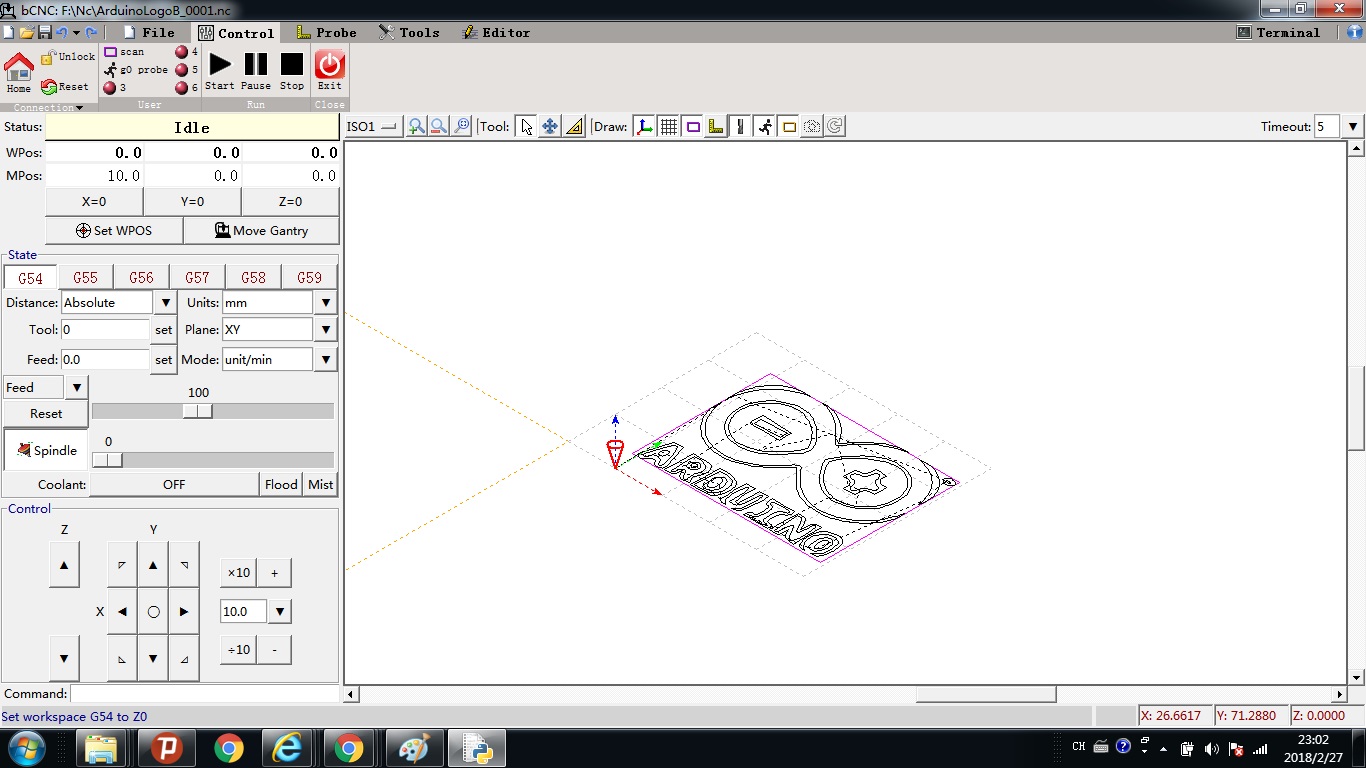
Task: Trigger user button 4
Action: click(186, 52)
